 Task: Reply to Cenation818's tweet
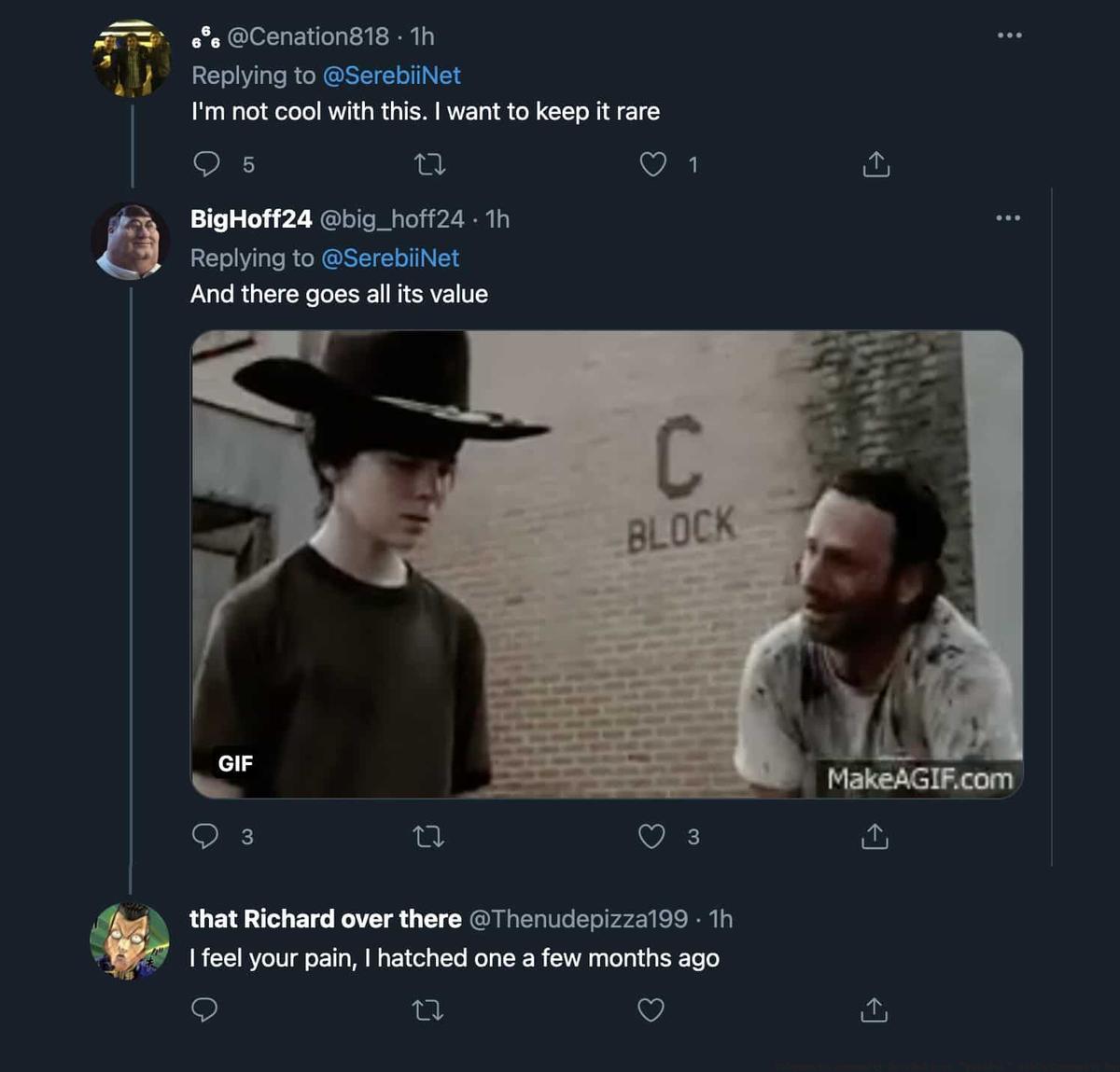click(206, 164)
